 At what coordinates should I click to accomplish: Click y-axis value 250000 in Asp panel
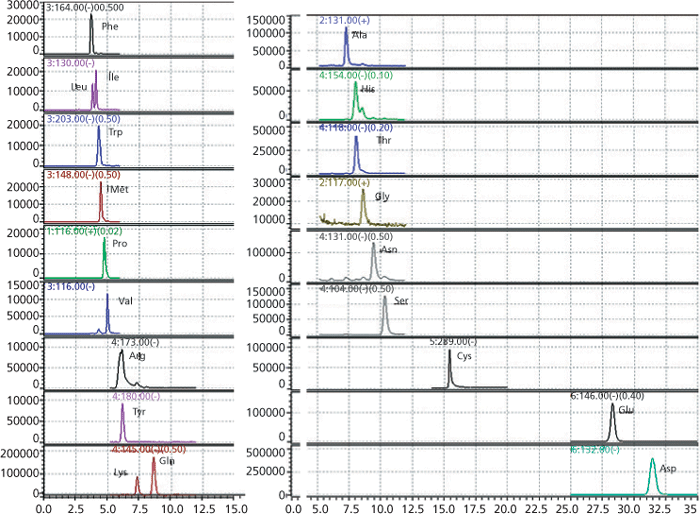266,471
